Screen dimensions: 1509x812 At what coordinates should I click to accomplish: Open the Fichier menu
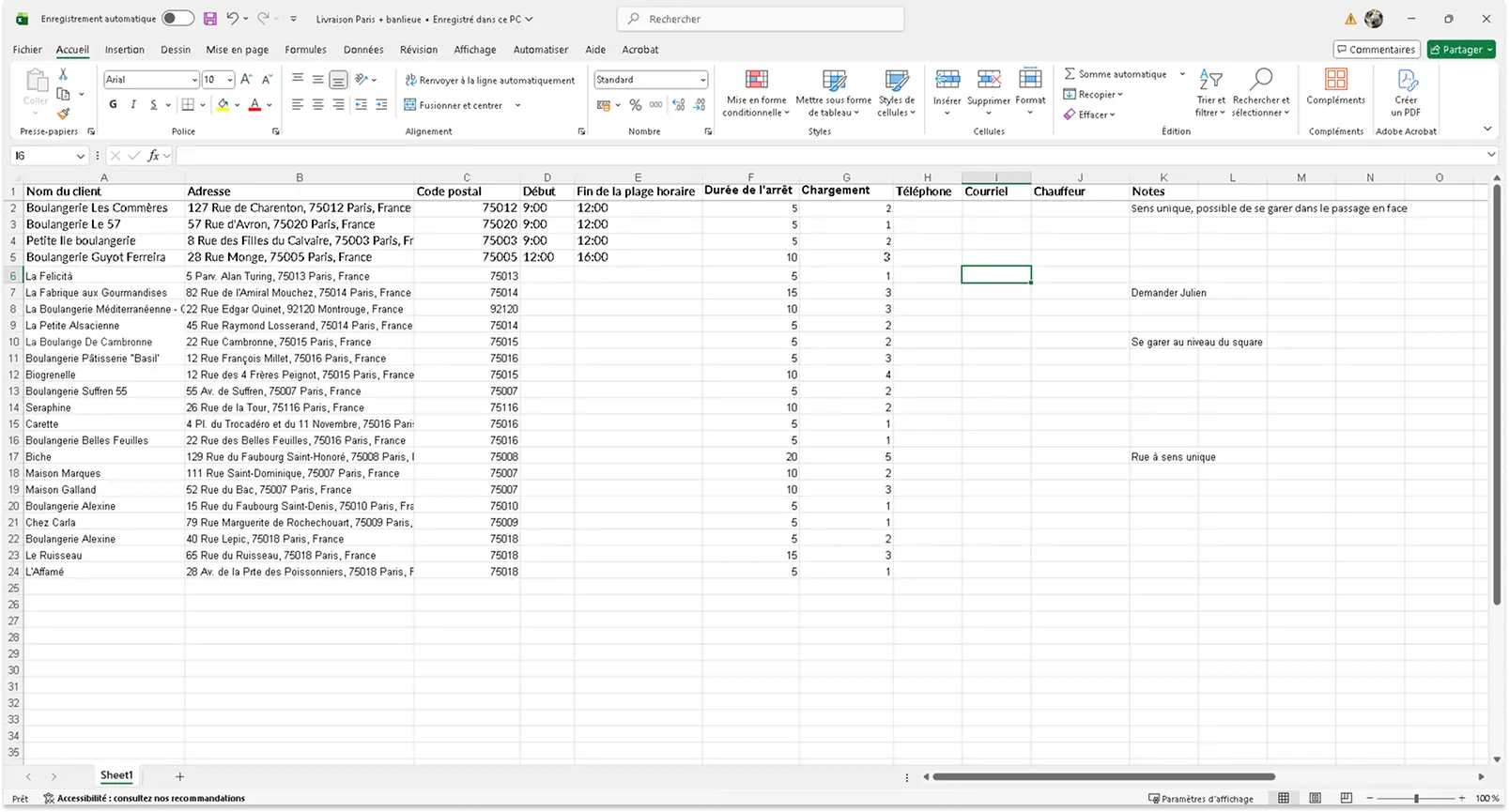[27, 50]
